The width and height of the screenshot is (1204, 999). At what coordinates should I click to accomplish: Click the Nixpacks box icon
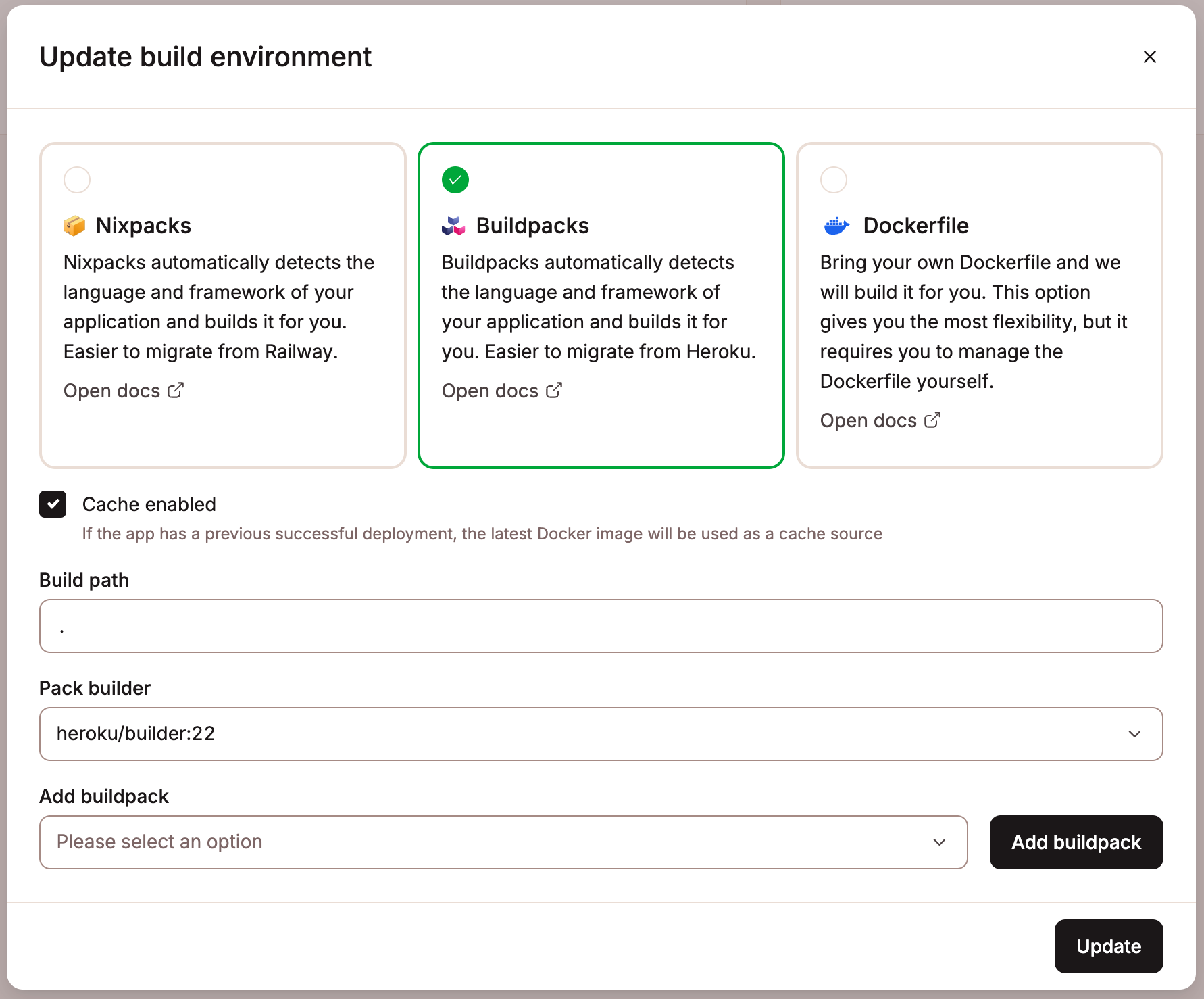pyautogui.click(x=74, y=226)
